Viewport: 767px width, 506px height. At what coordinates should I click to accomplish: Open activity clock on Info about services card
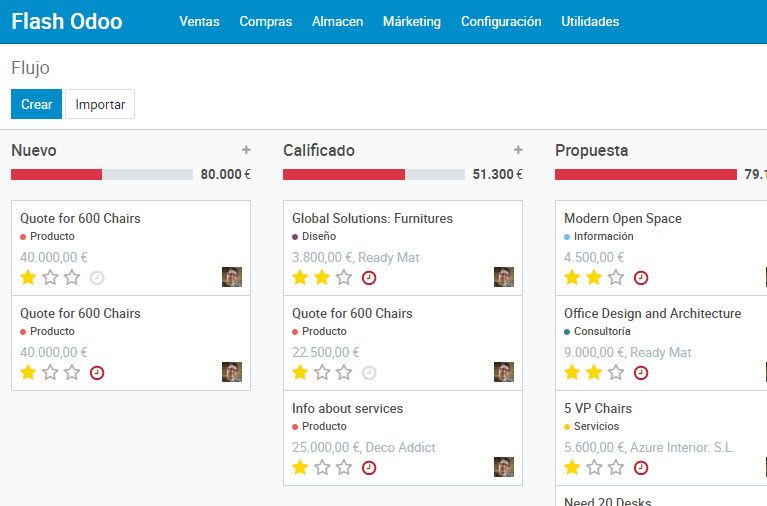point(369,468)
